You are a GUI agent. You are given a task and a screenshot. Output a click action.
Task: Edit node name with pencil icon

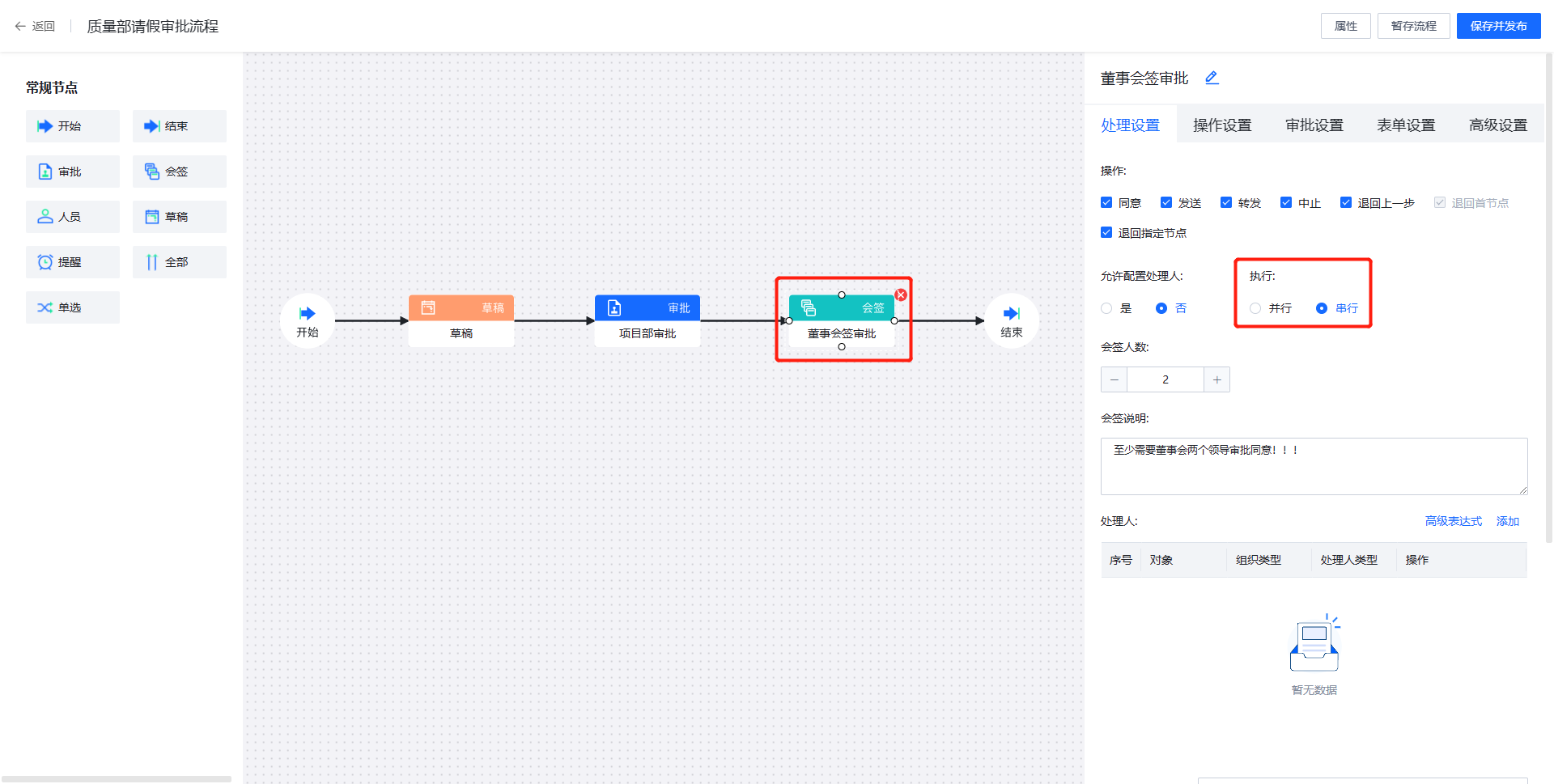point(1212,78)
